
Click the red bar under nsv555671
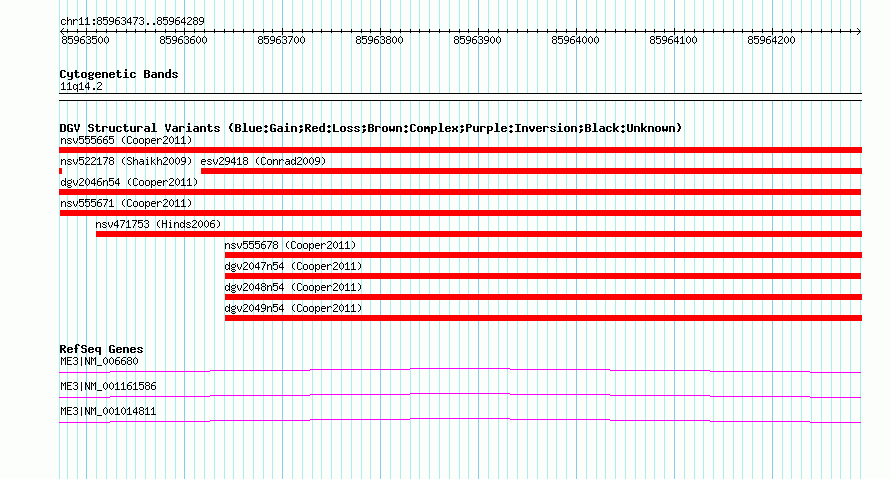pyautogui.click(x=460, y=213)
